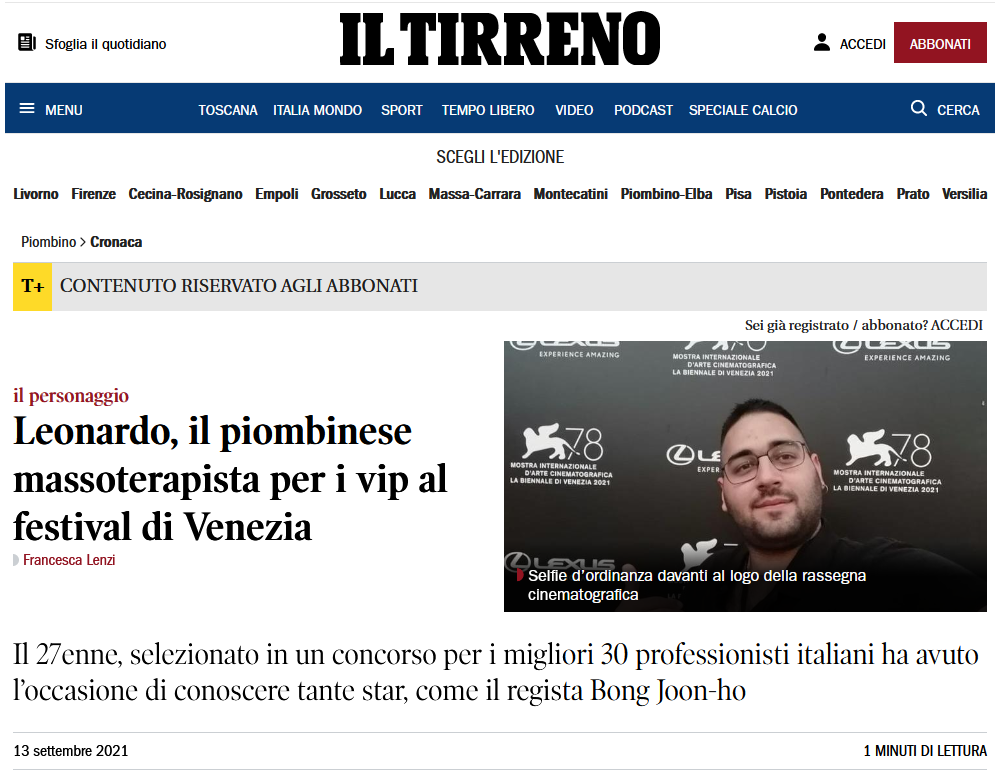Click the user profile icon near ACCEDI

point(822,43)
